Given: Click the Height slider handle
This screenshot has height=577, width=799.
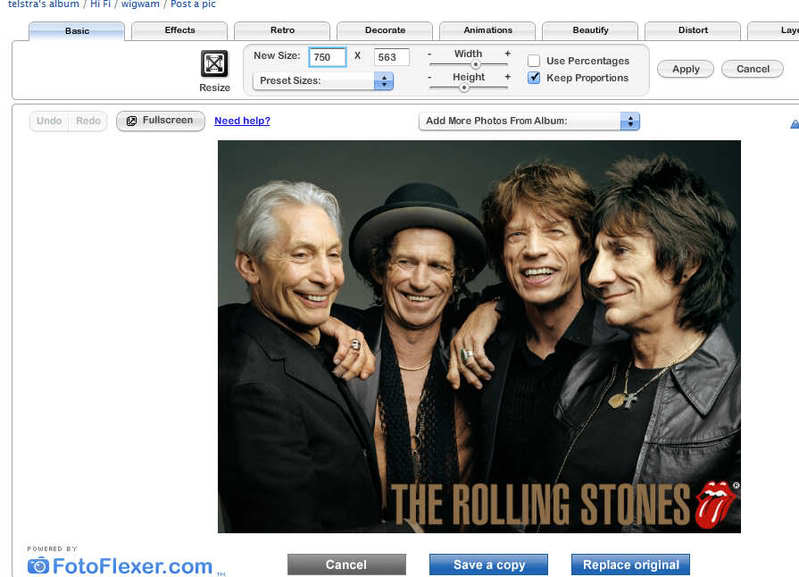Looking at the screenshot, I should pos(464,88).
